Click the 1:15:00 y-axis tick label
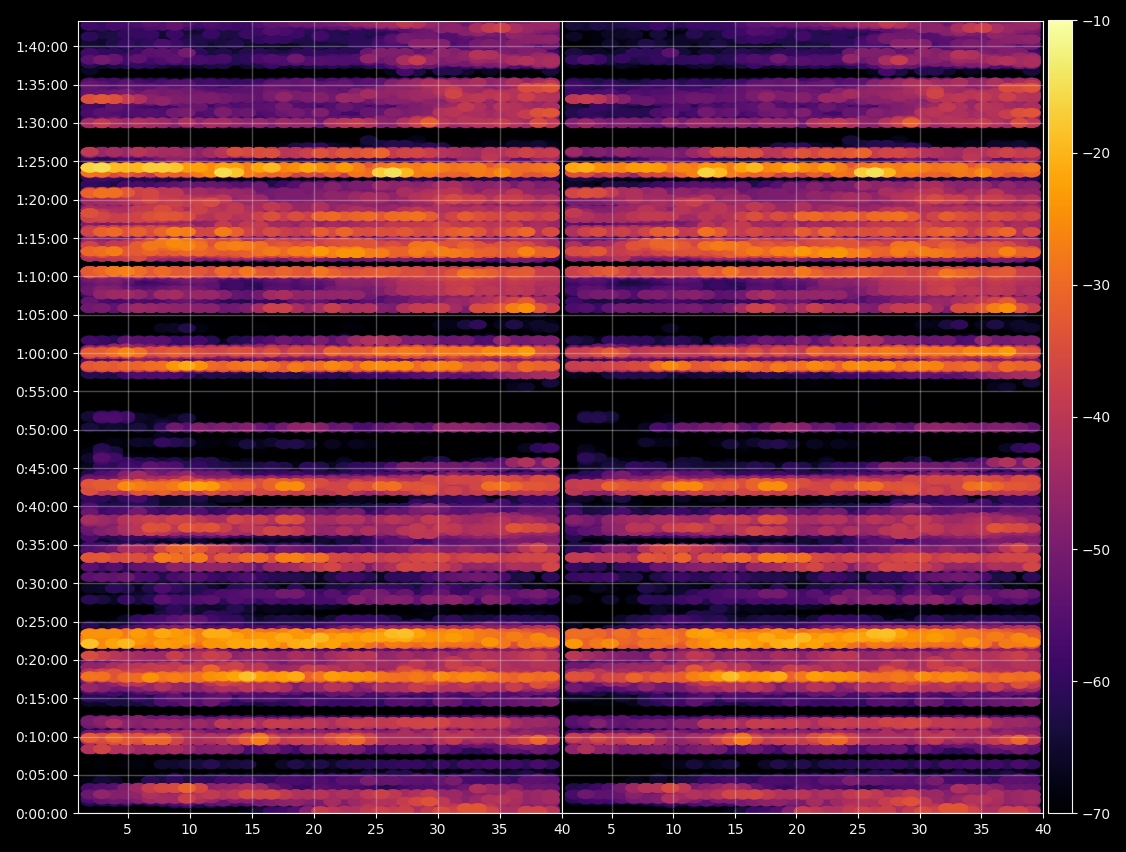 click(x=42, y=239)
